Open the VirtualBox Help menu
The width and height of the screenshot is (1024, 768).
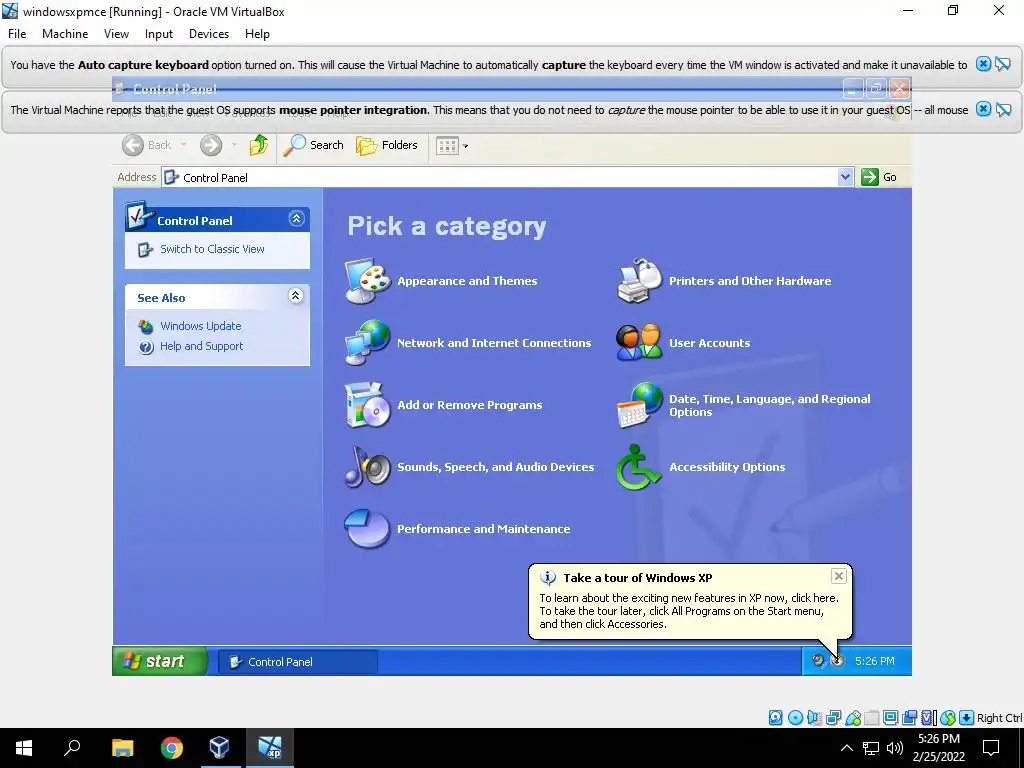tap(257, 34)
